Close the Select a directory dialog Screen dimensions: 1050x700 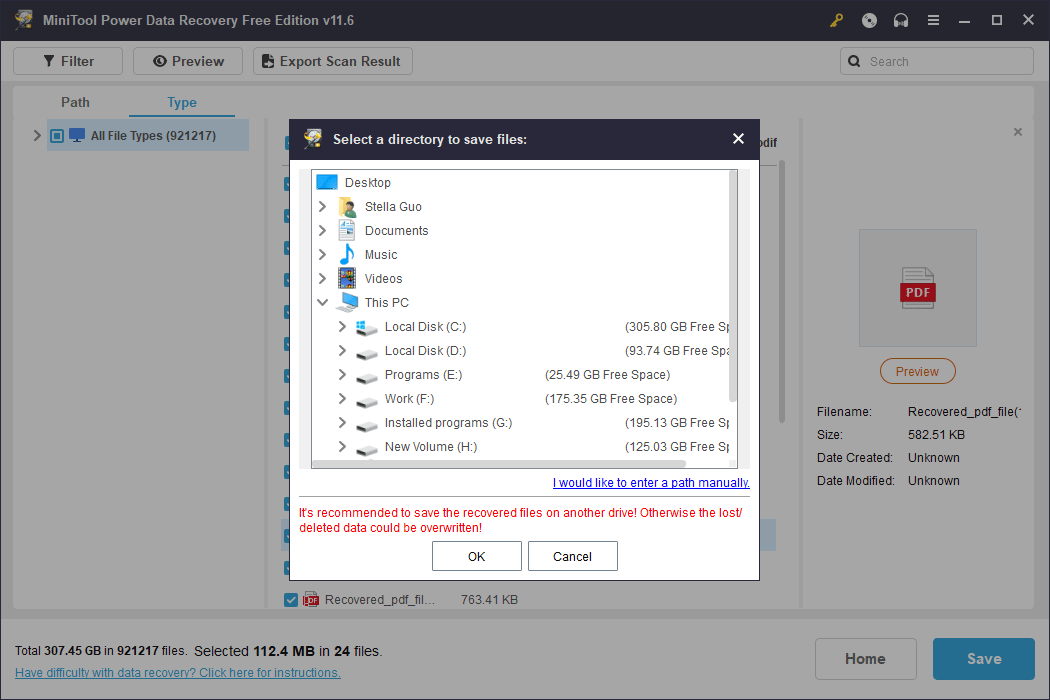click(738, 139)
